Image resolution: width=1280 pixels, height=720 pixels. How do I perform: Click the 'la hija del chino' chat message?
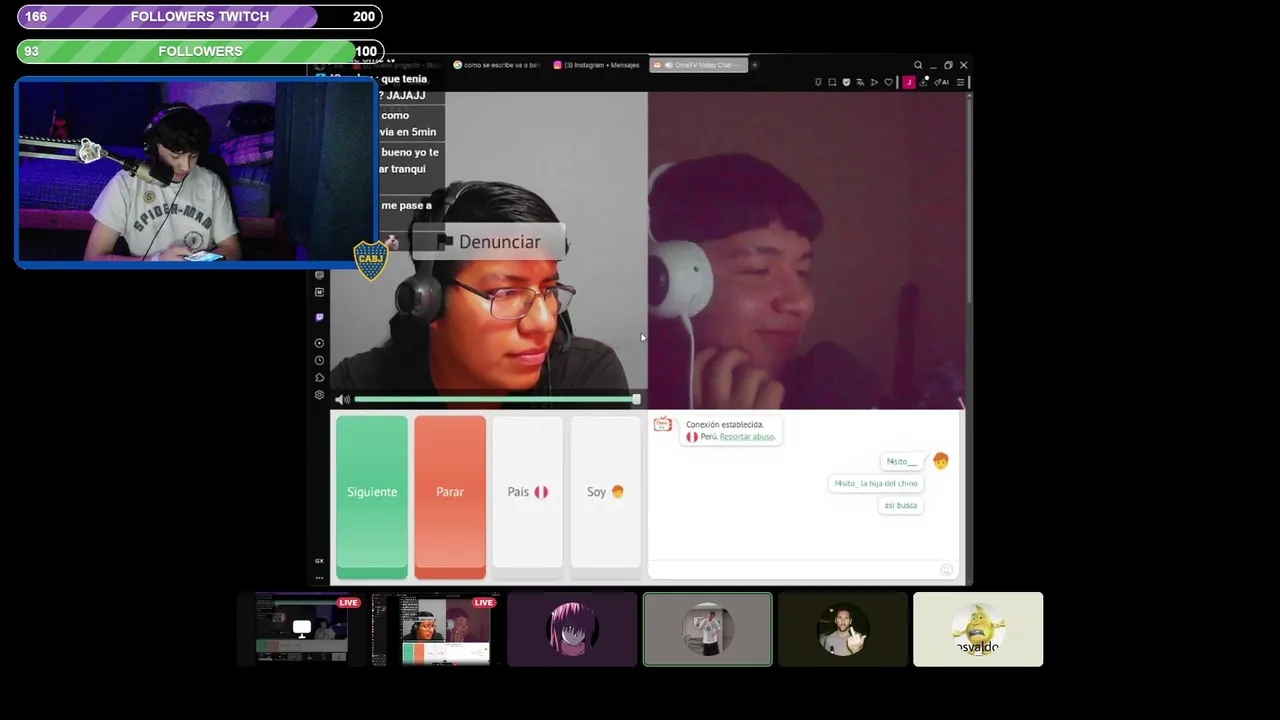(876, 483)
